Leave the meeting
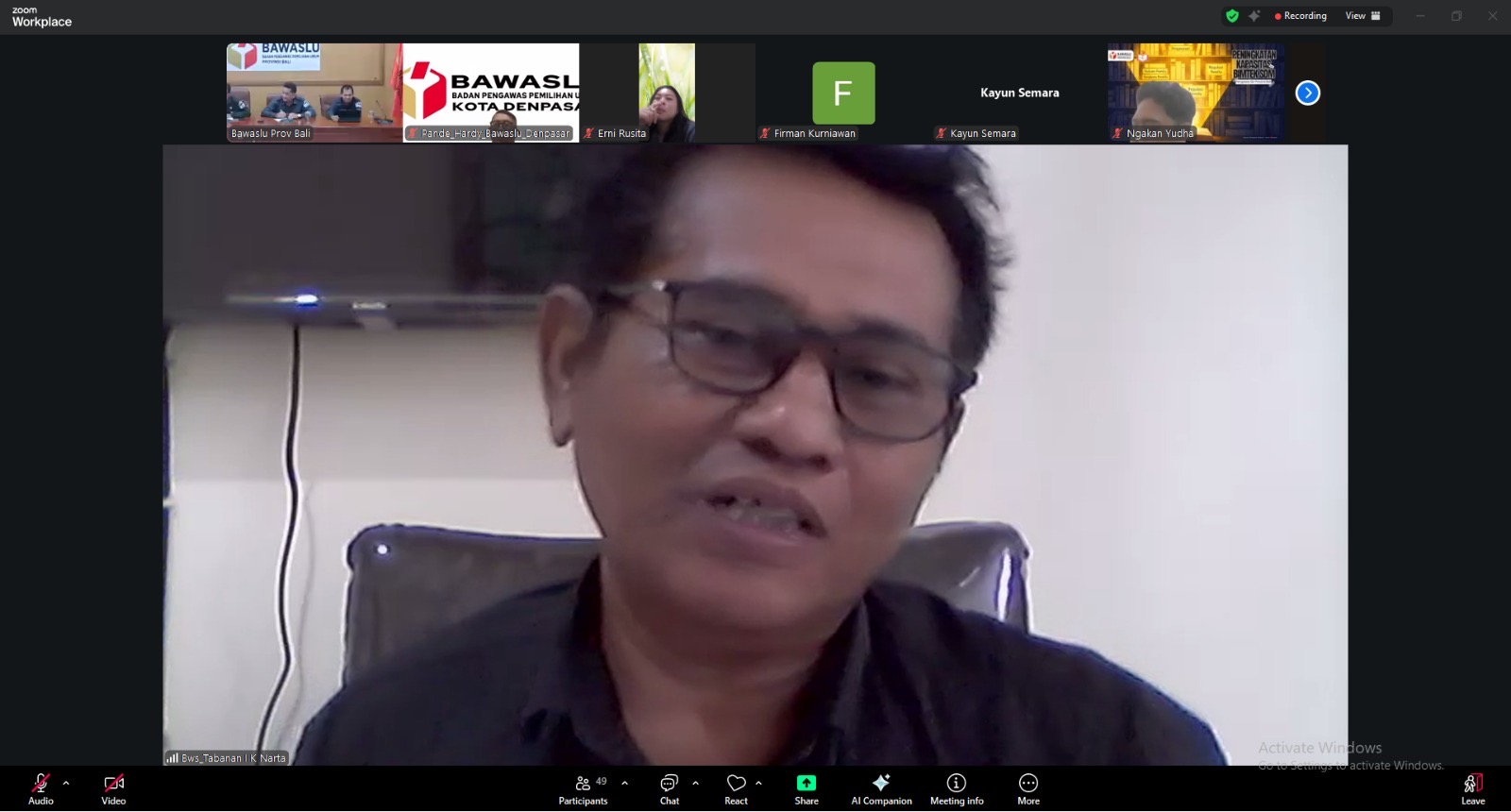The height and width of the screenshot is (812, 1511). (x=1472, y=788)
